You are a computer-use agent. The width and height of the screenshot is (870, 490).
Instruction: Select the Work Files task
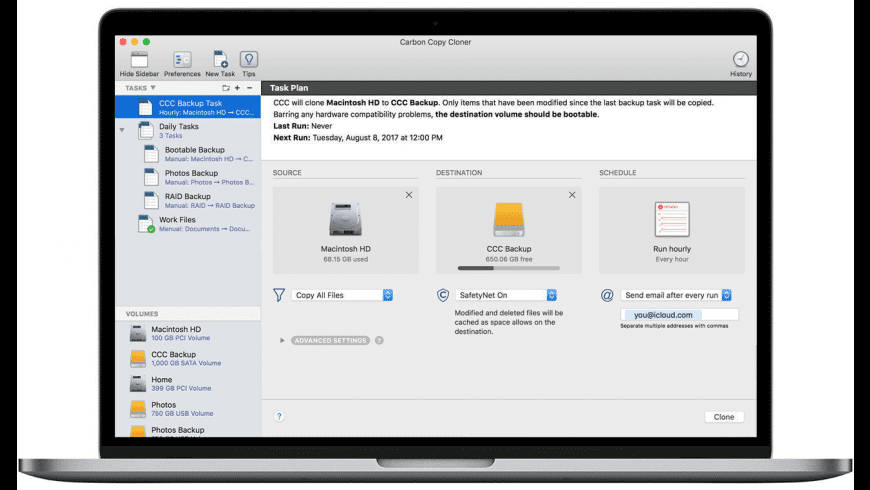click(188, 224)
